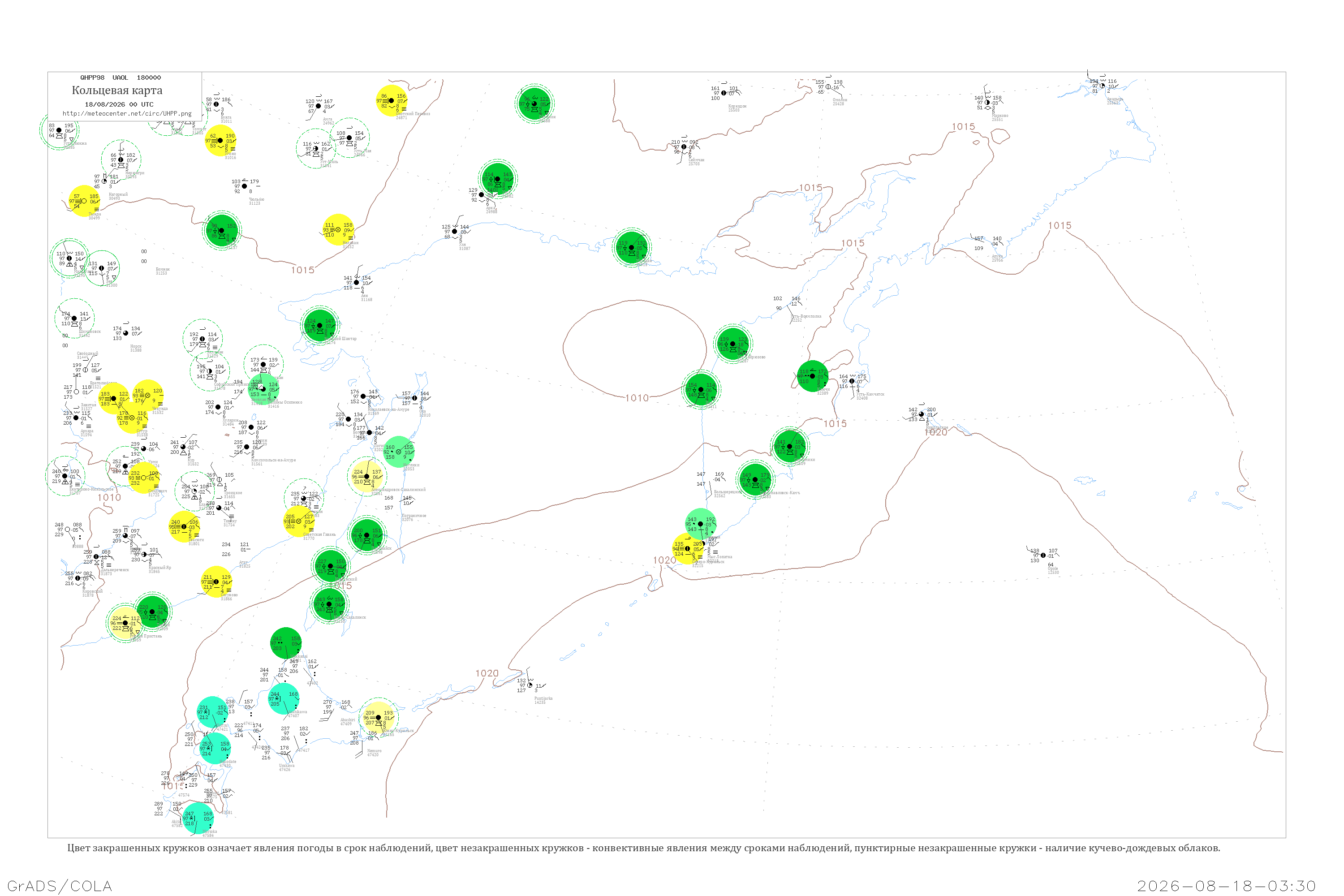The height and width of the screenshot is (896, 1344).
Task: Click the "Красный Яр" station label
Action: click(x=160, y=568)
